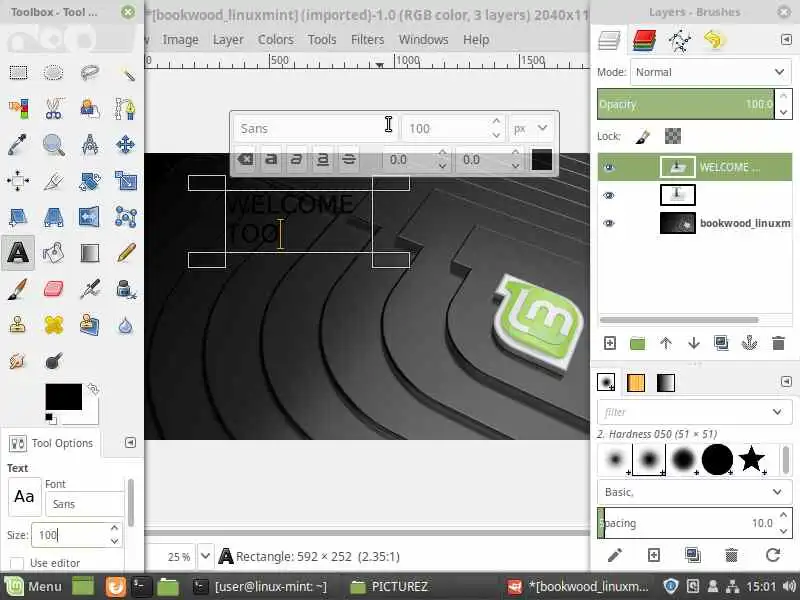The width and height of the screenshot is (800, 600).
Task: Select the Ink tool
Action: point(126,289)
